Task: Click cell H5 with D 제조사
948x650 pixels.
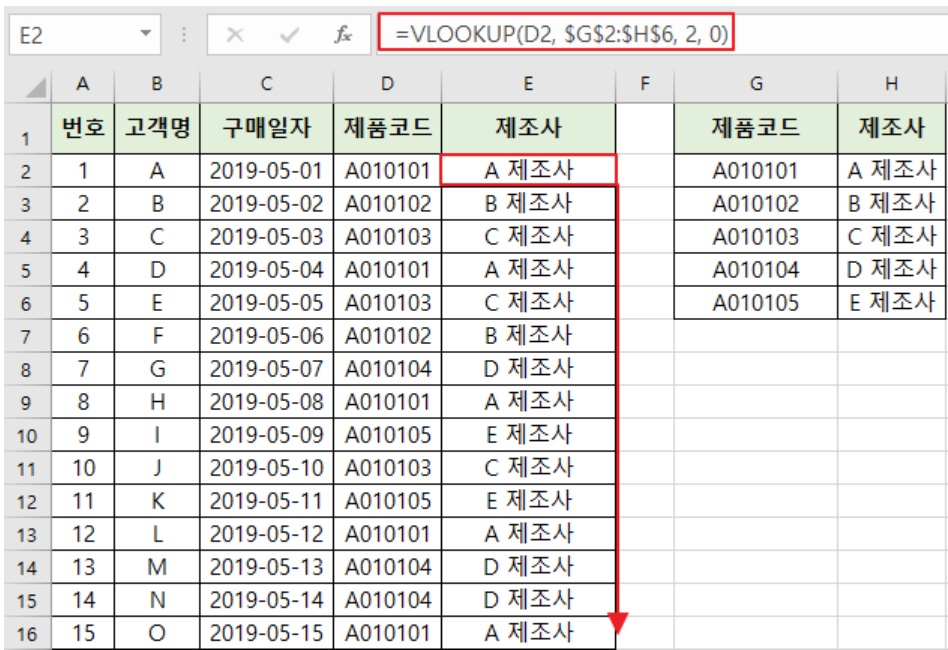Action: pos(892,270)
